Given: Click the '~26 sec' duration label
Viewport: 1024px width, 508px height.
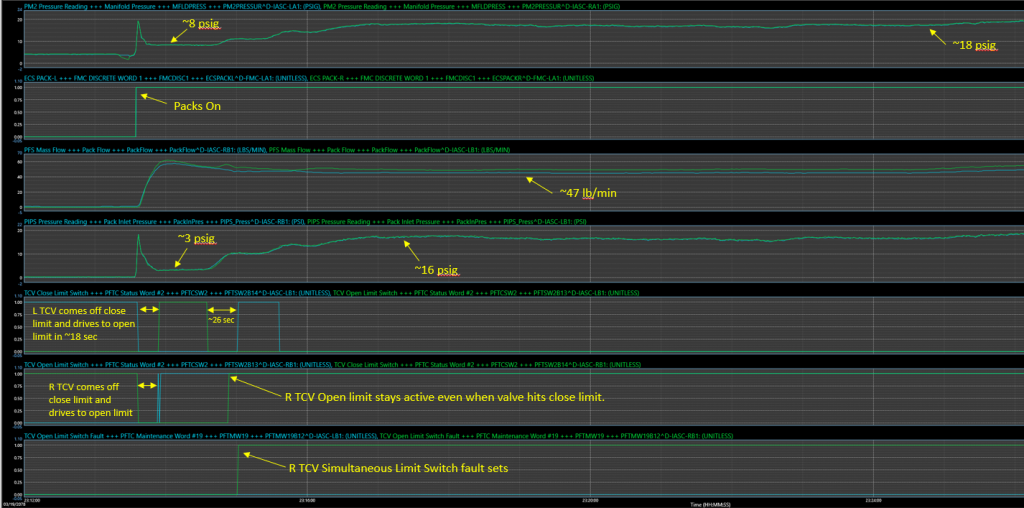Looking at the screenshot, I should click(221, 320).
